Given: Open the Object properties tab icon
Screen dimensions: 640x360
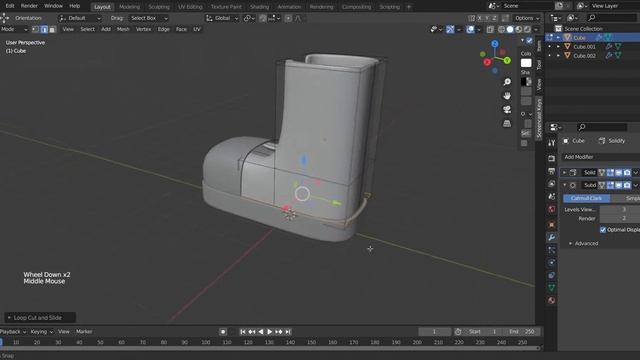Looking at the screenshot, I should point(551,224).
